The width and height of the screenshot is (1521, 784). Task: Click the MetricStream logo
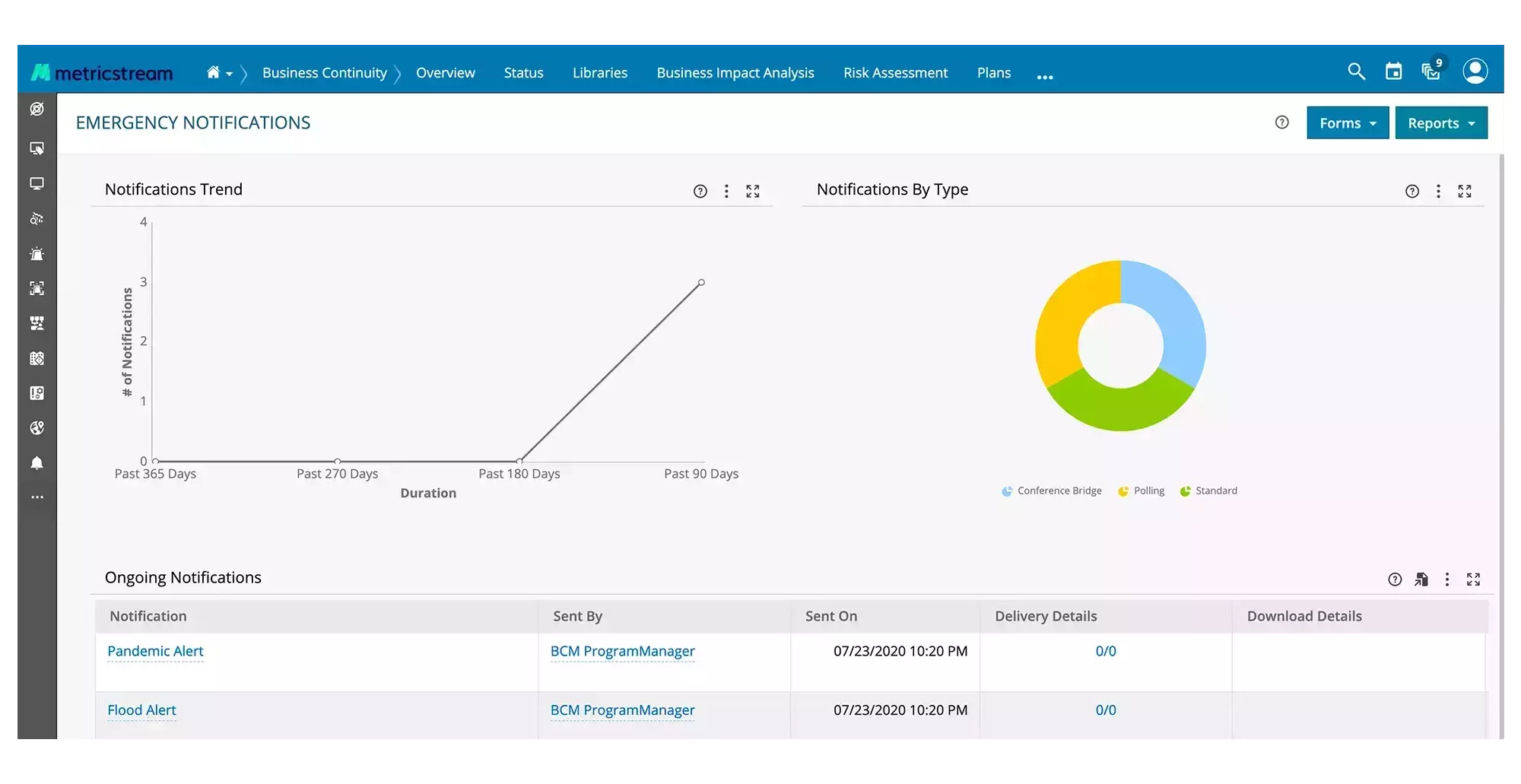[102, 73]
